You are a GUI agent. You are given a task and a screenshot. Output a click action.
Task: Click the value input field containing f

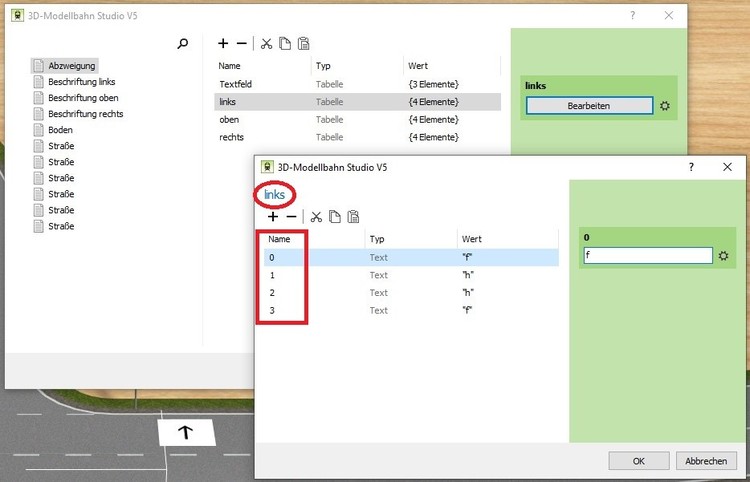648,255
